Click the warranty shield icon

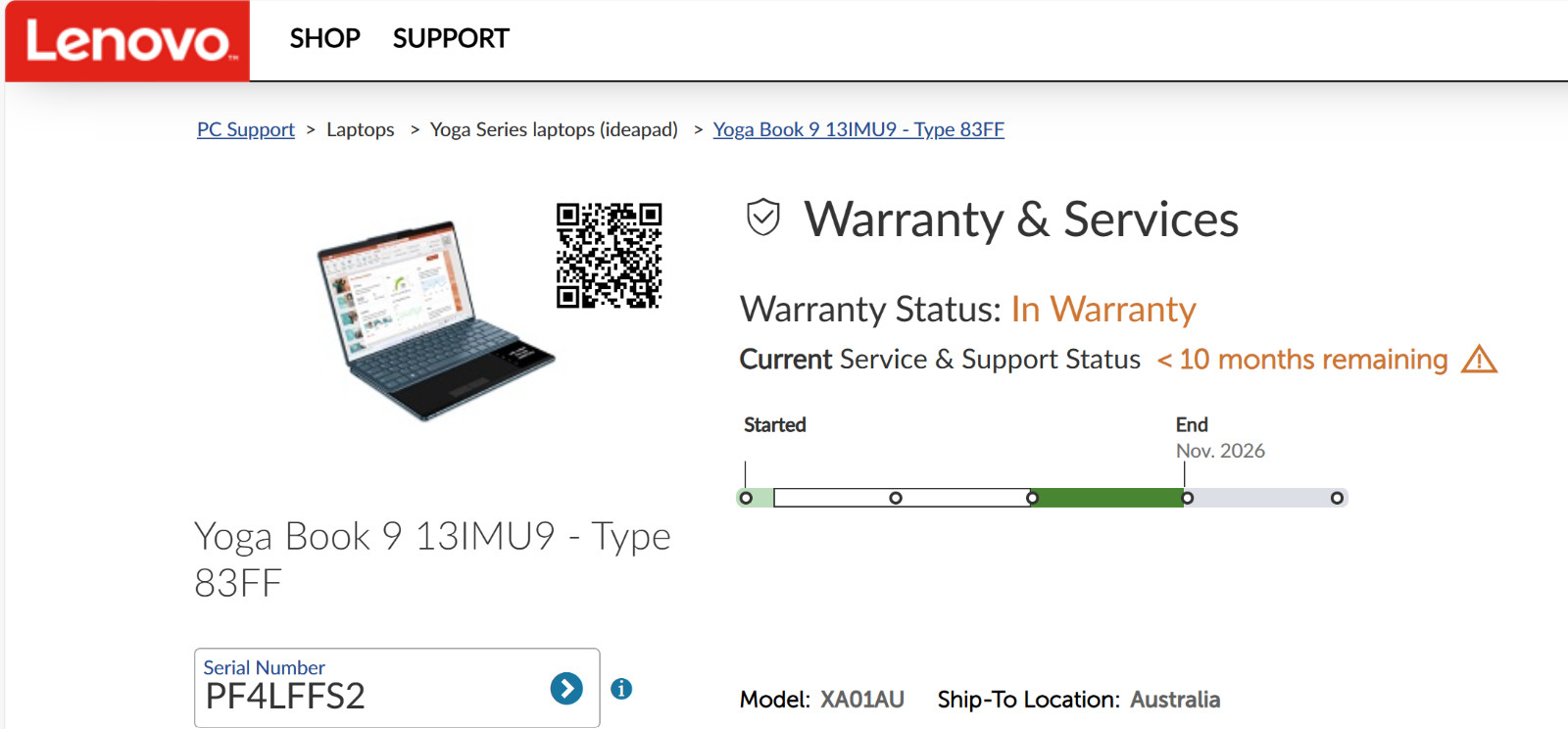click(763, 218)
